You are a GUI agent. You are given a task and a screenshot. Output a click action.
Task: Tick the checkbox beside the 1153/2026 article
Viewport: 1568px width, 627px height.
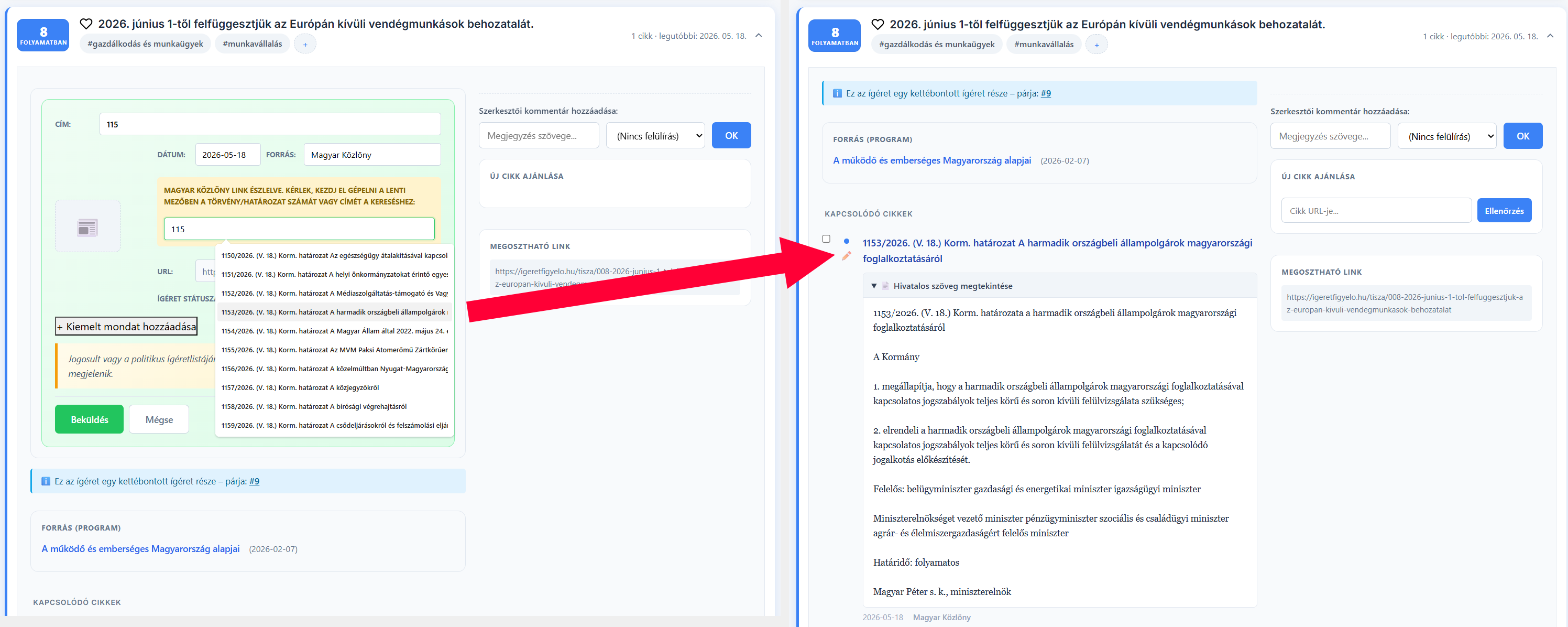pos(826,239)
